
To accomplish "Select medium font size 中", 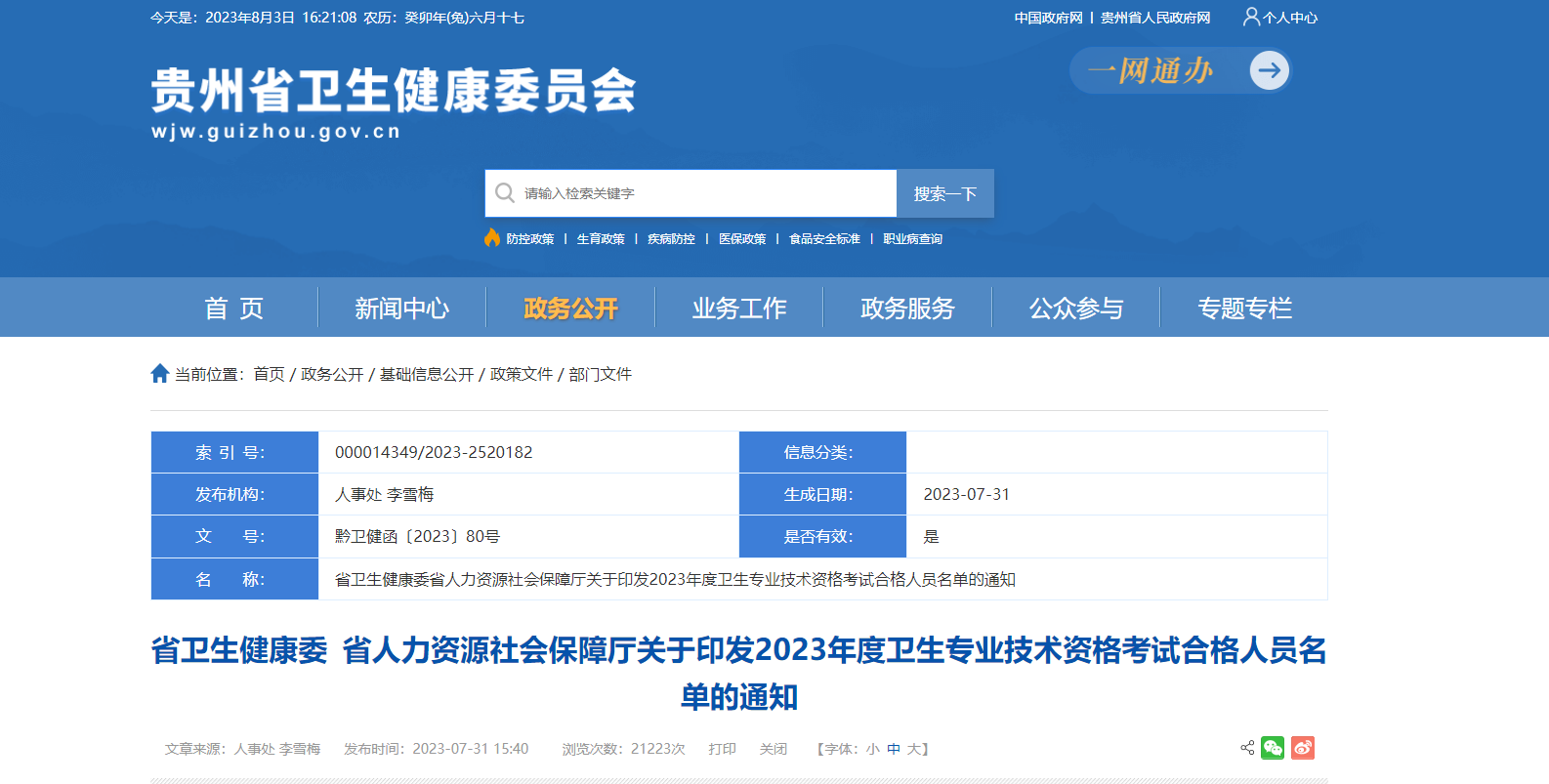I will (x=894, y=749).
